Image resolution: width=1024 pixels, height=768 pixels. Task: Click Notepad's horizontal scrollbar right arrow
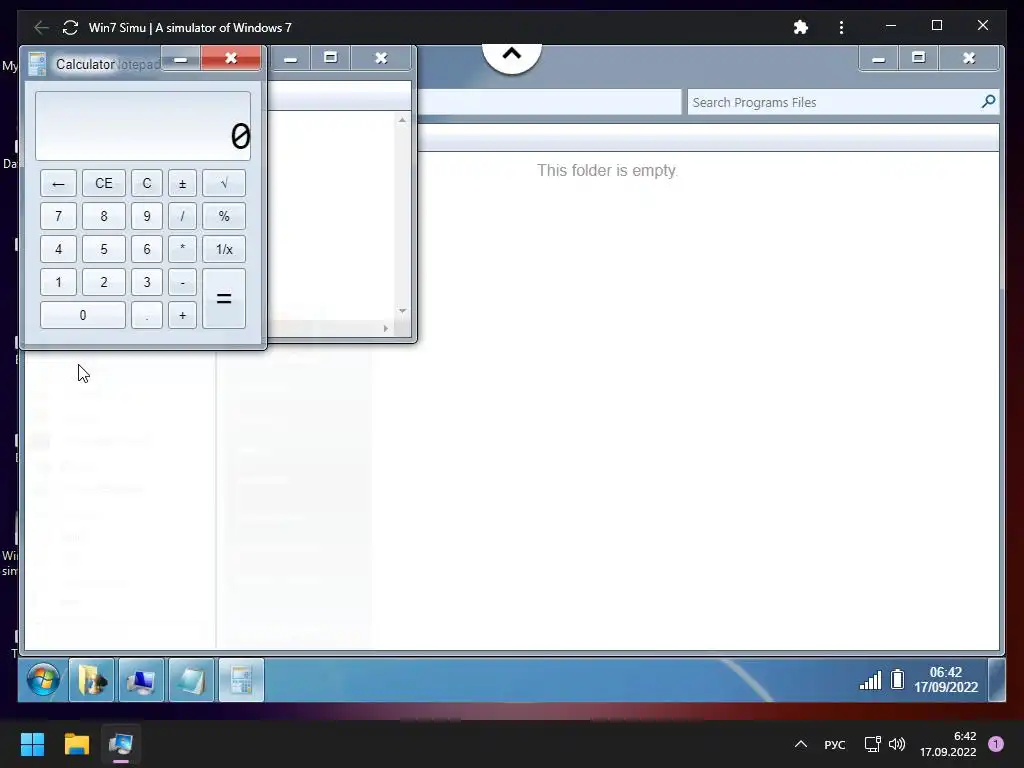click(386, 328)
